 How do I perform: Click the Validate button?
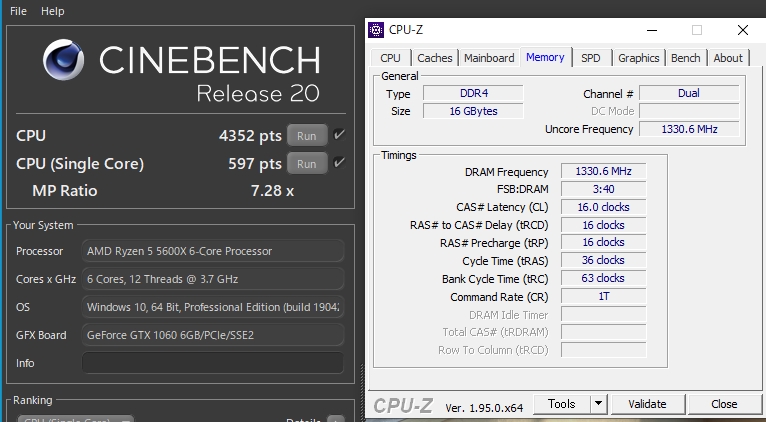(647, 404)
